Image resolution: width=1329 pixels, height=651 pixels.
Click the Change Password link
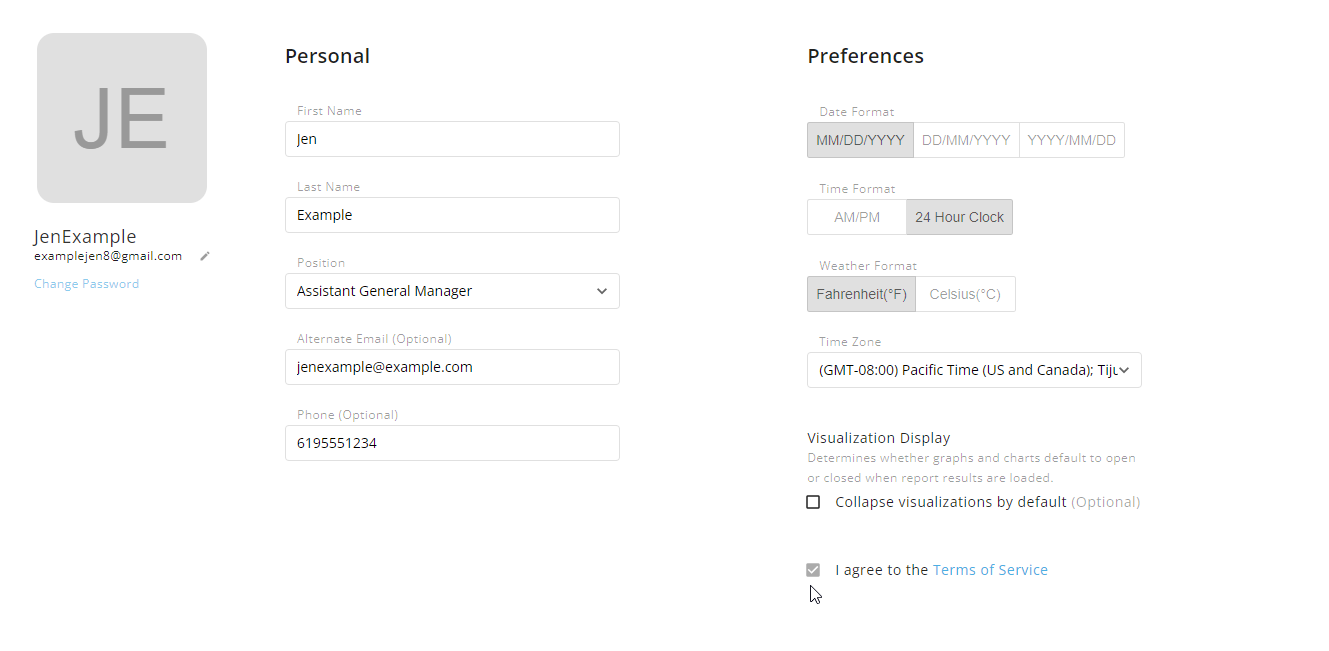[x=86, y=284]
